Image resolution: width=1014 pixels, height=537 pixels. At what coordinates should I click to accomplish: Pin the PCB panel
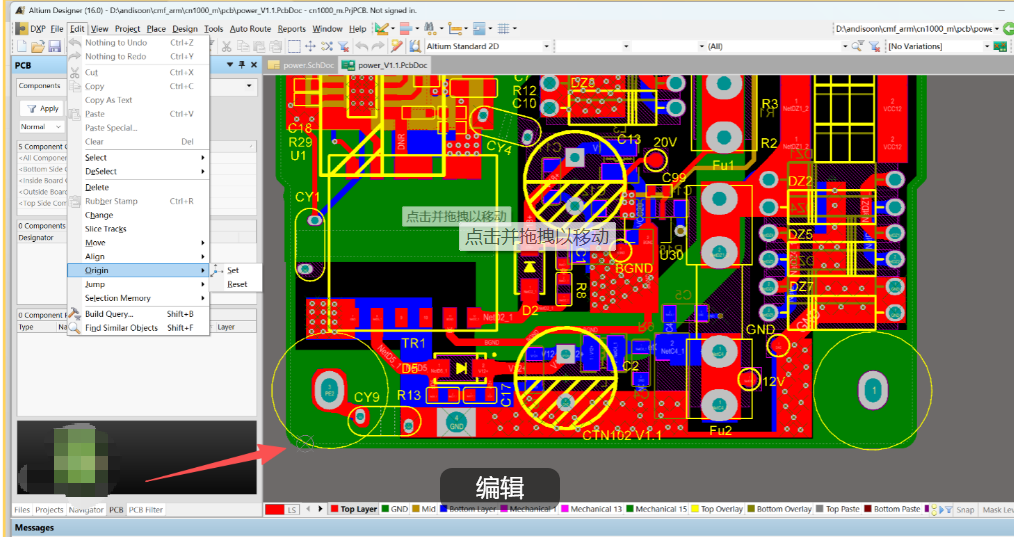pyautogui.click(x=242, y=65)
